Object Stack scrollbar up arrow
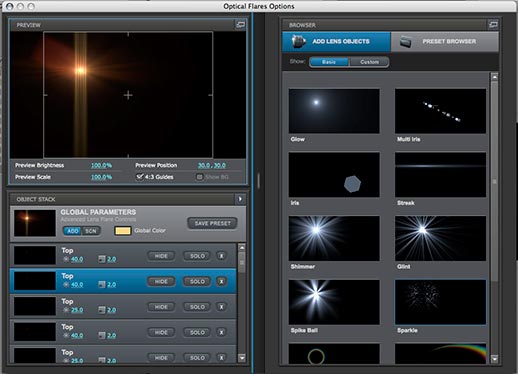The image size is (518, 374). click(242, 248)
